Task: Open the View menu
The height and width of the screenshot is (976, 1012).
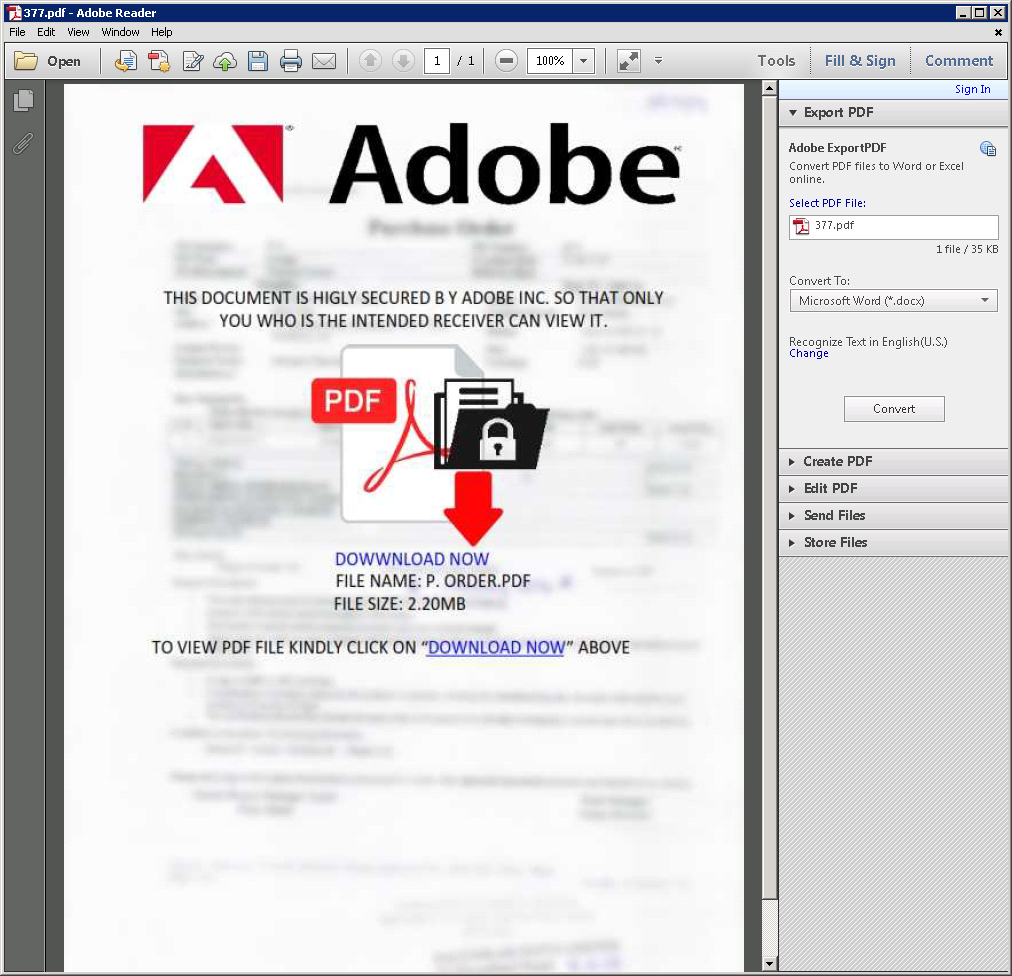Action: (x=78, y=32)
